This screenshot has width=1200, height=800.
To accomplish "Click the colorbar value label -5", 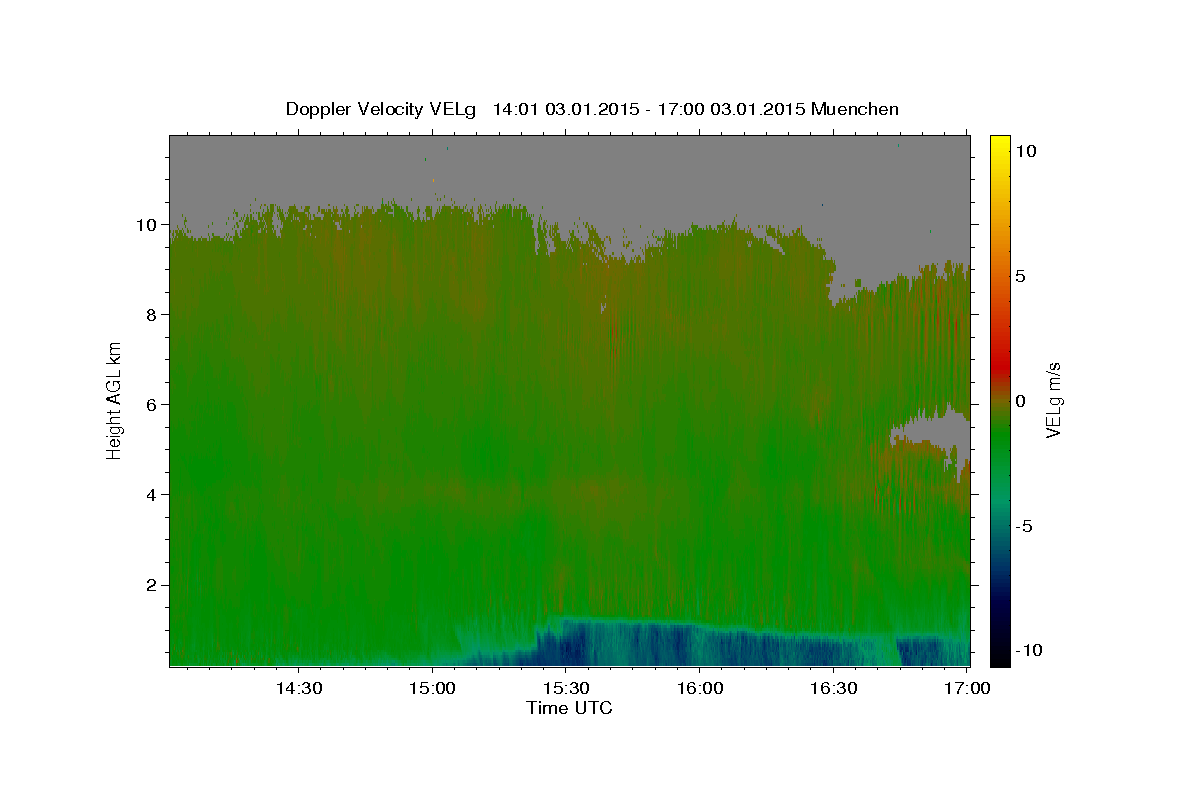I will [x=1023, y=526].
